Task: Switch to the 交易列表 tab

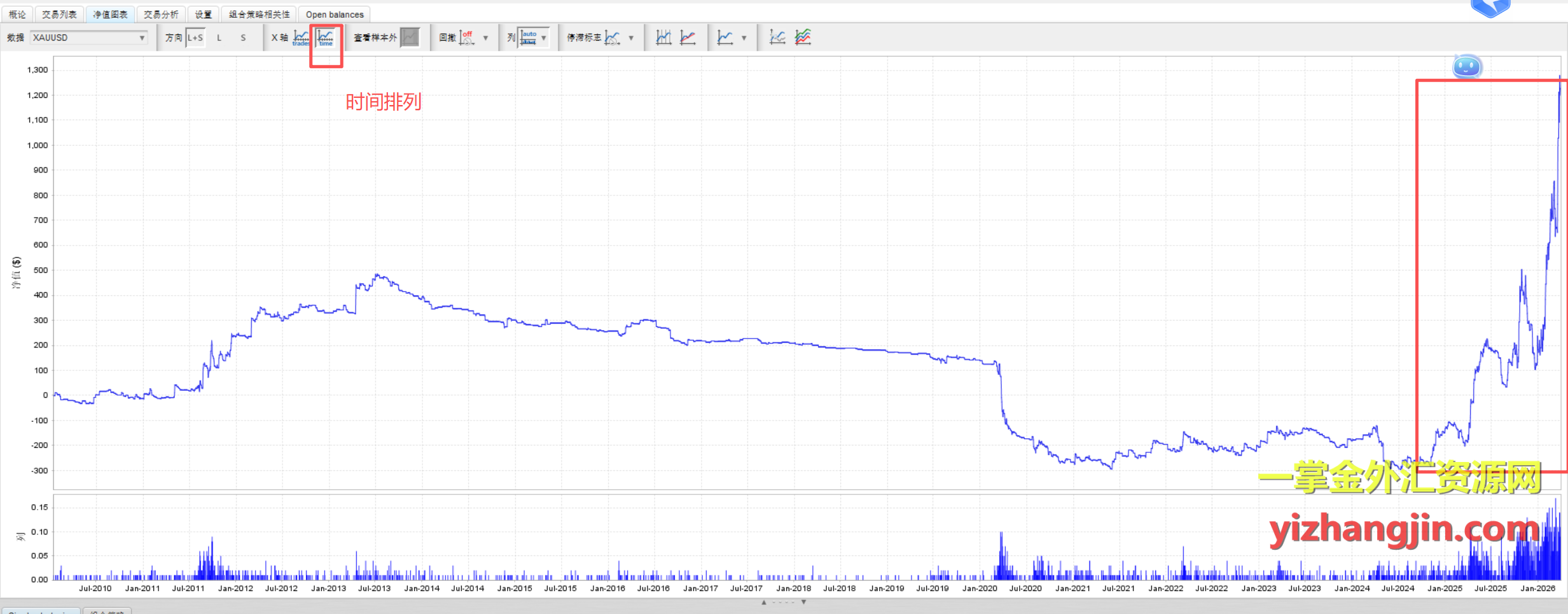Action: pos(59,15)
